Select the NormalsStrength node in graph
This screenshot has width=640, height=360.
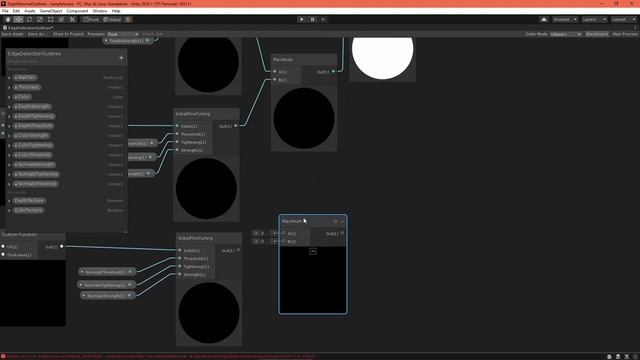point(108,296)
